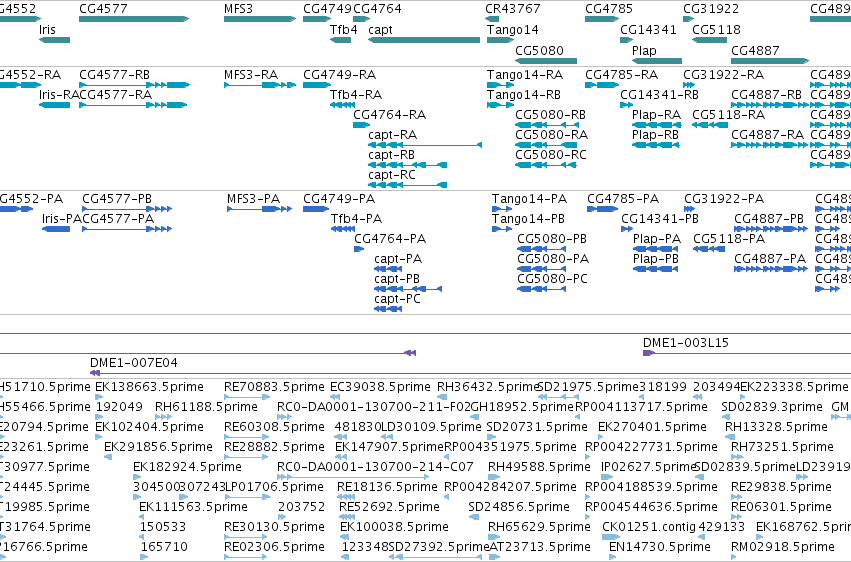Click EST RC0-DA0001-130700-211-F02
This screenshot has height=562, width=851.
point(373,407)
